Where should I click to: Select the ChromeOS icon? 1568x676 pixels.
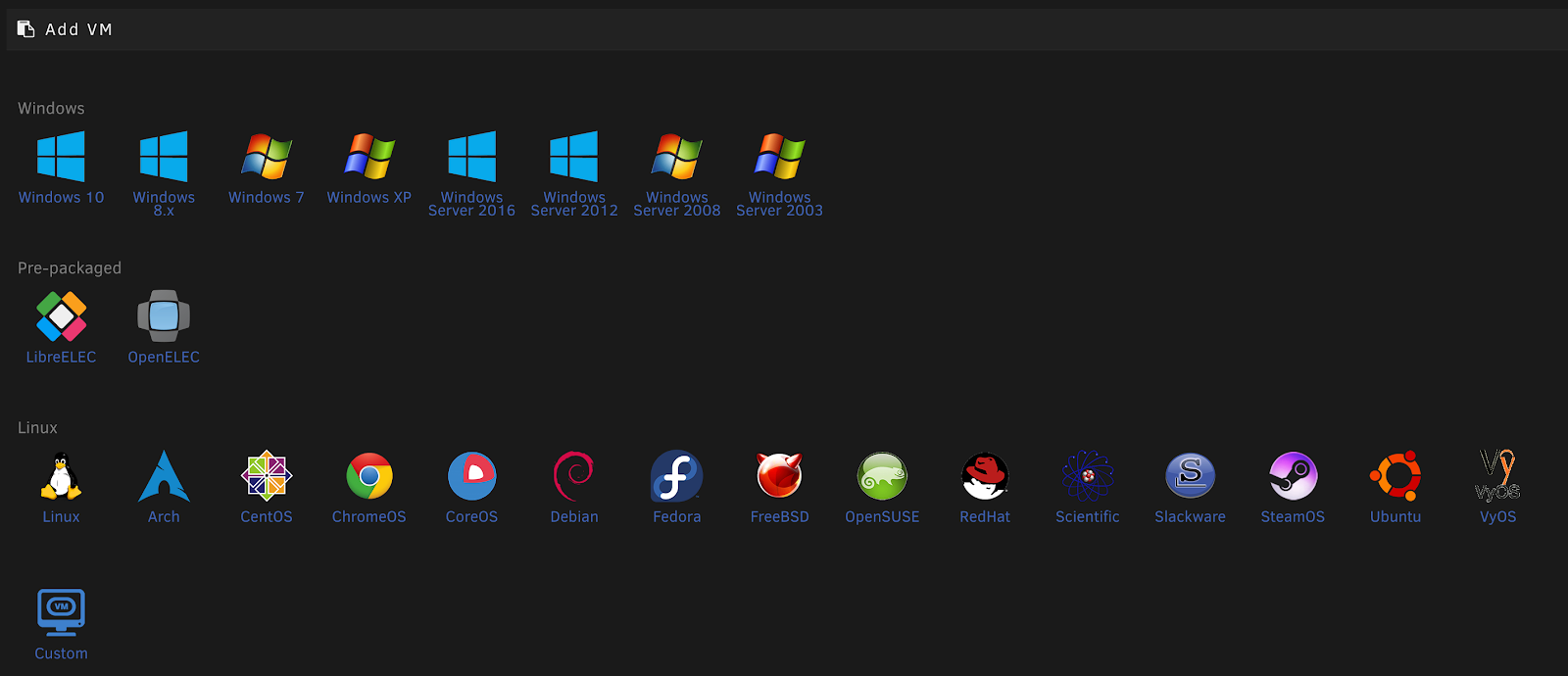pyautogui.click(x=369, y=476)
